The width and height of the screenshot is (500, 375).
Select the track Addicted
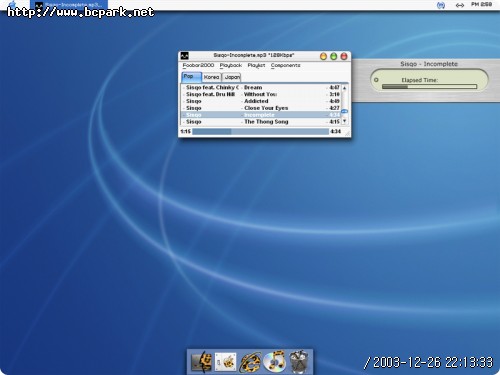pos(261,101)
